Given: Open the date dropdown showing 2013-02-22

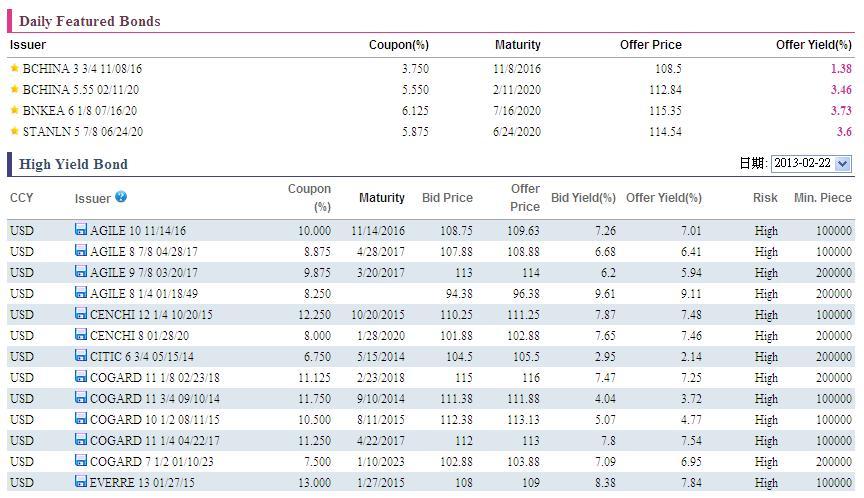Looking at the screenshot, I should pyautogui.click(x=811, y=164).
